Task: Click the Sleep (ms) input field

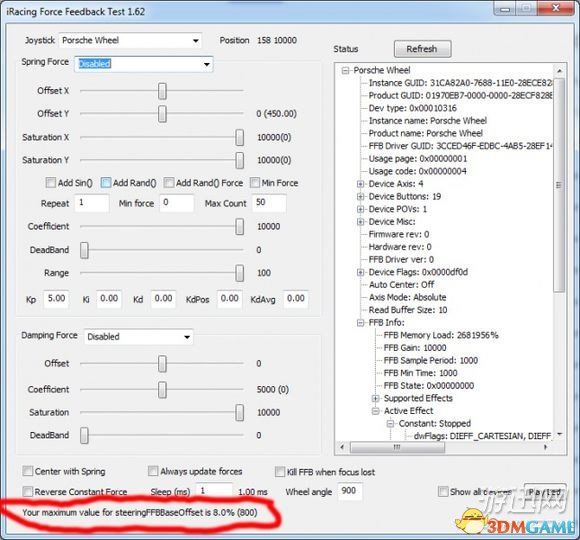Action: pyautogui.click(x=214, y=491)
